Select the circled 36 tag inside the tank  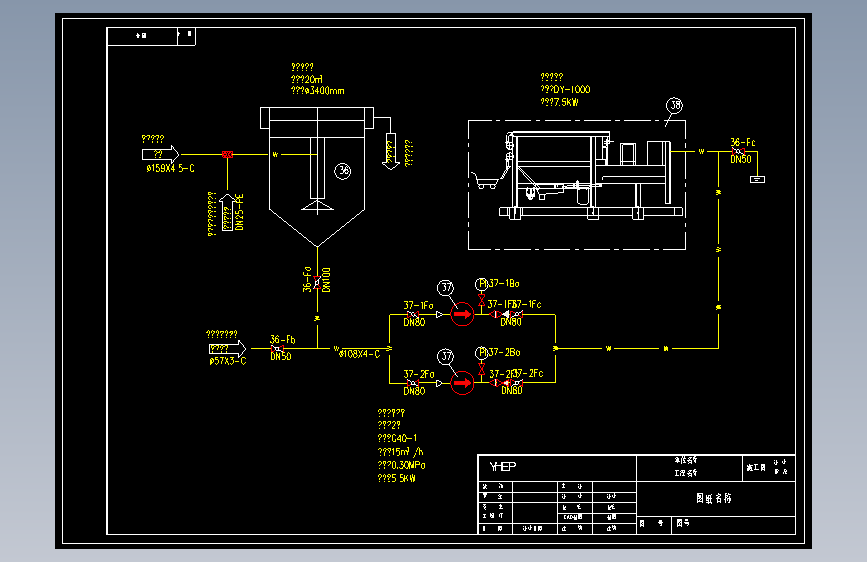point(343,171)
